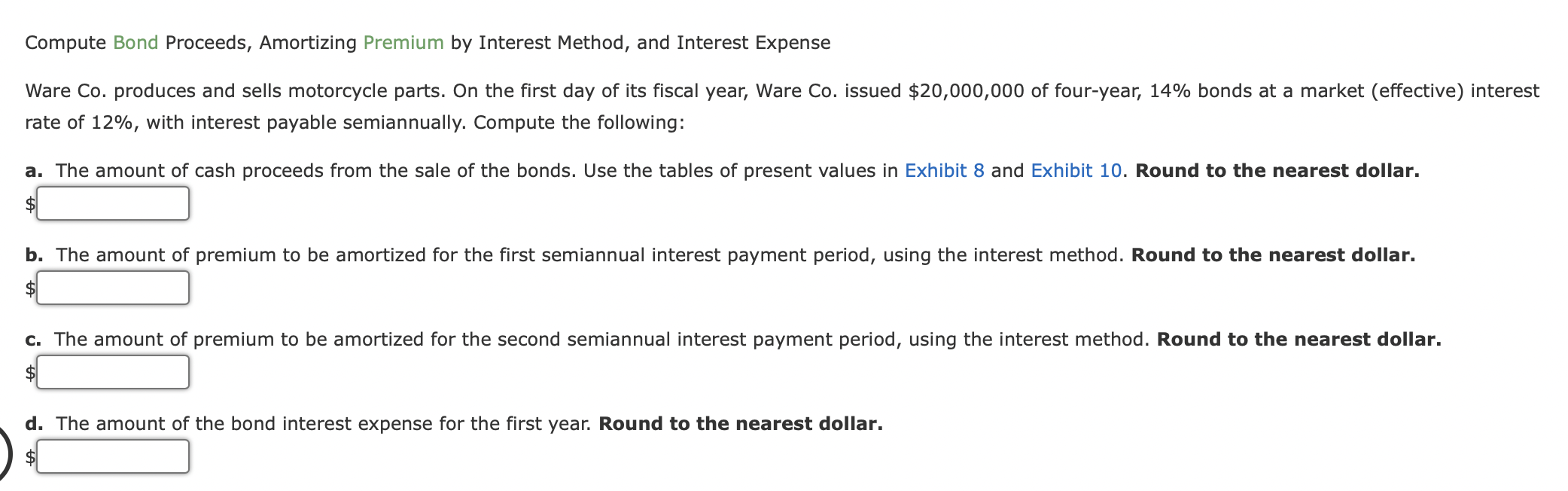This screenshot has width=1568, height=491.
Task: Click the part c second period premium field
Action: point(113,371)
